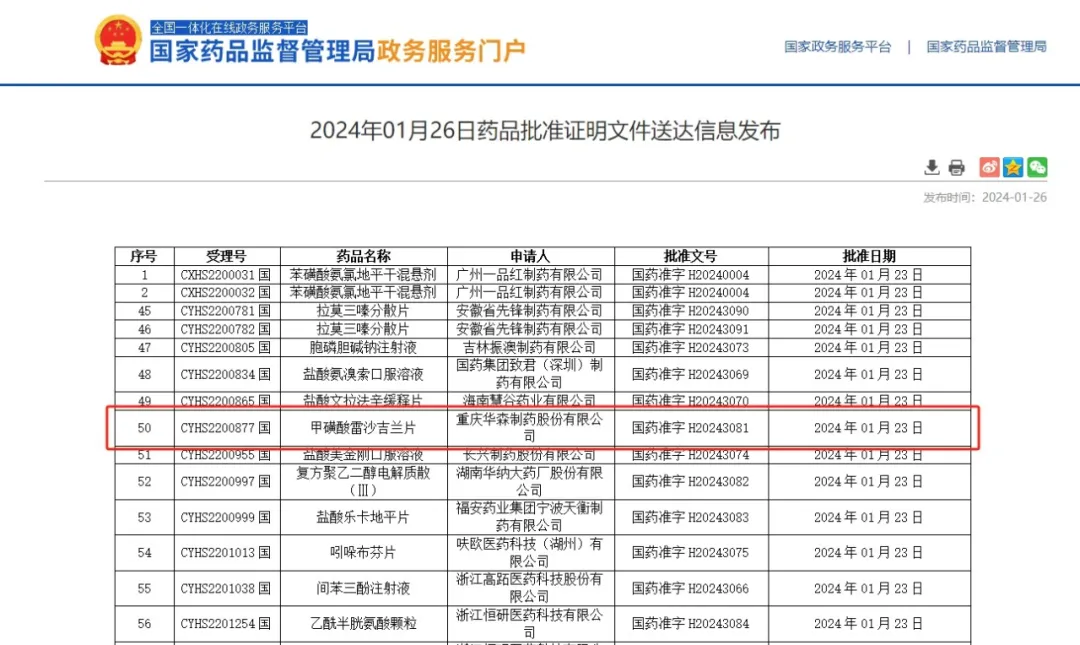Click the yellow star QZone share icon
Image resolution: width=1080 pixels, height=645 pixels.
[x=1013, y=167]
